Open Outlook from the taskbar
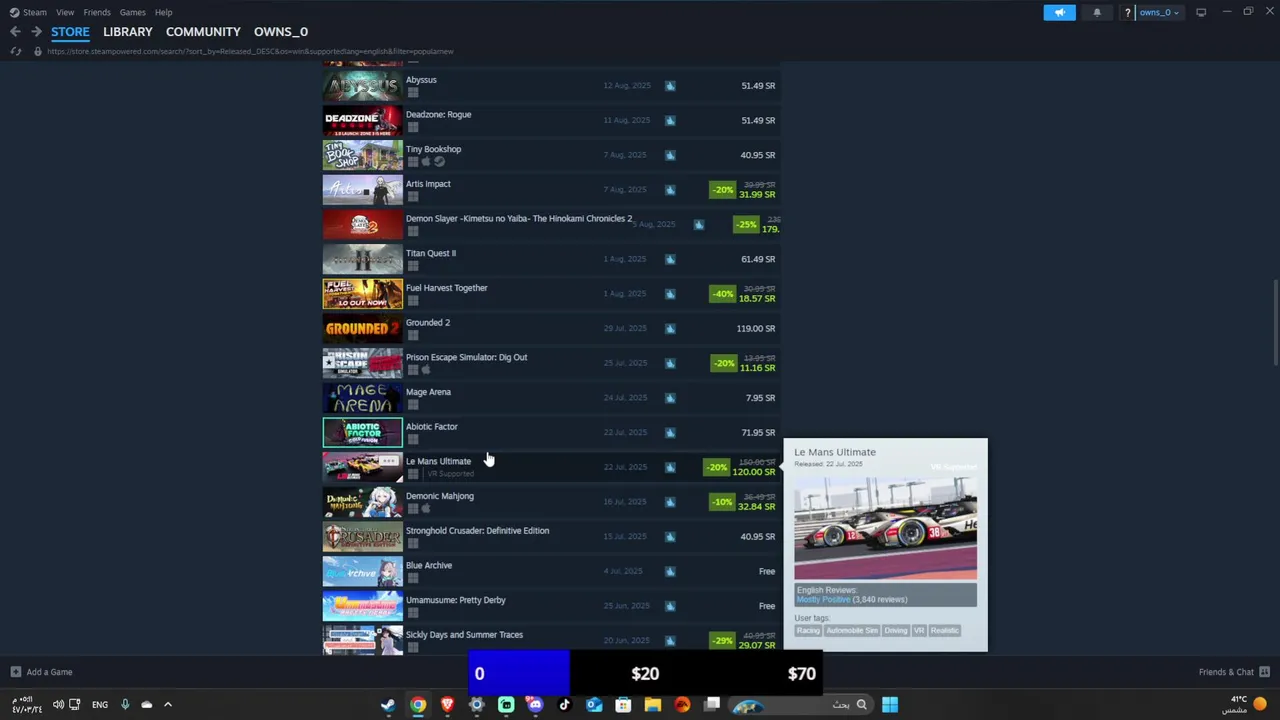The height and width of the screenshot is (720, 1280). coord(594,705)
